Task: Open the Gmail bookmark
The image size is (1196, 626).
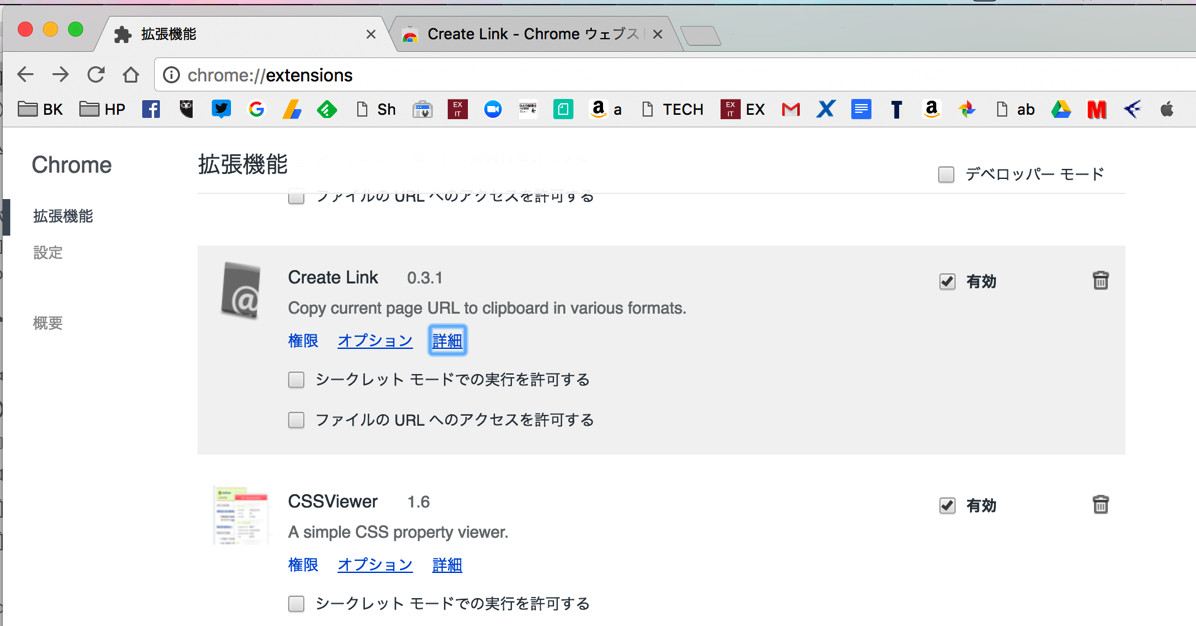Action: click(791, 109)
